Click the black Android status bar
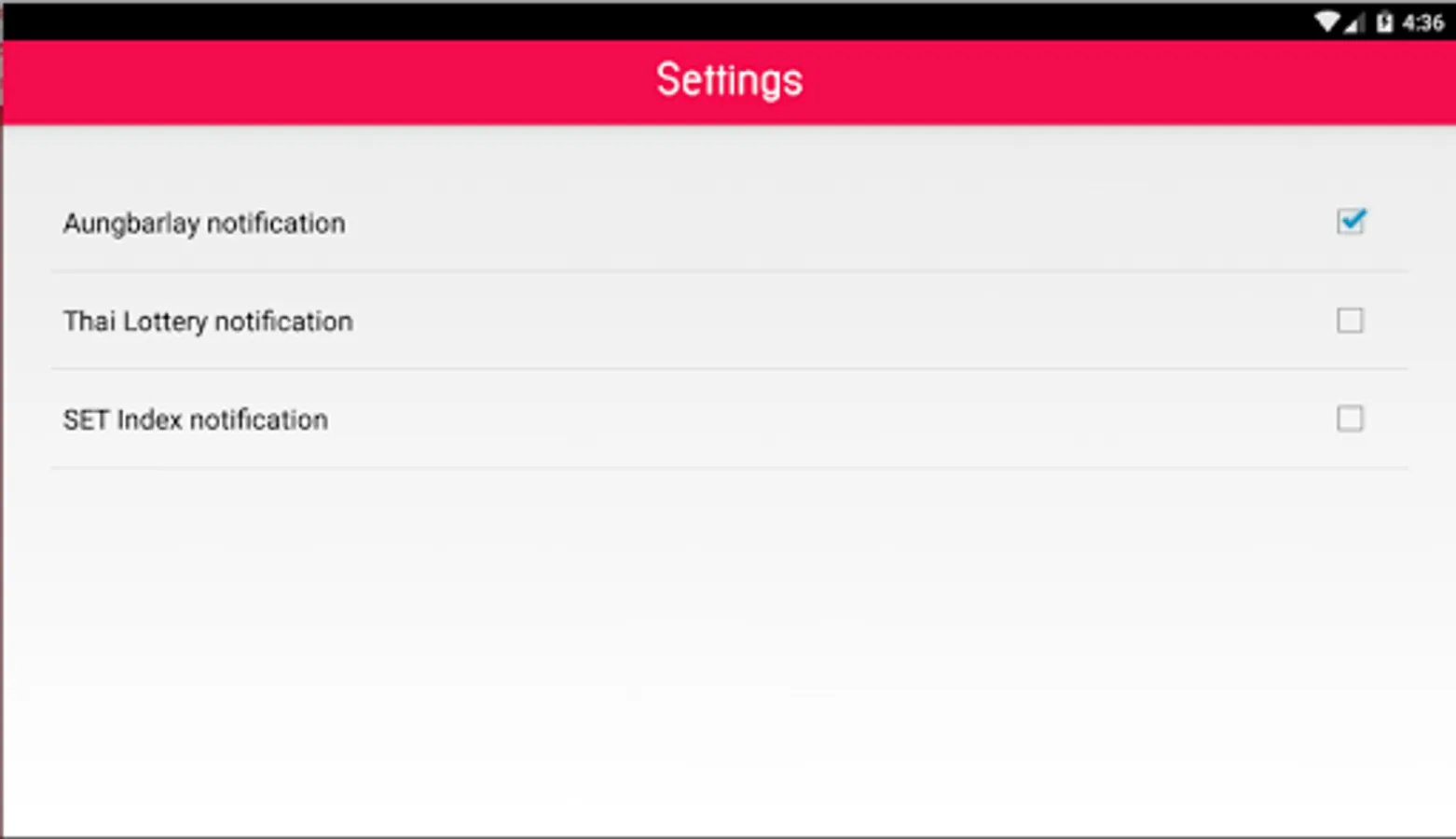1456x839 pixels. pos(652,21)
